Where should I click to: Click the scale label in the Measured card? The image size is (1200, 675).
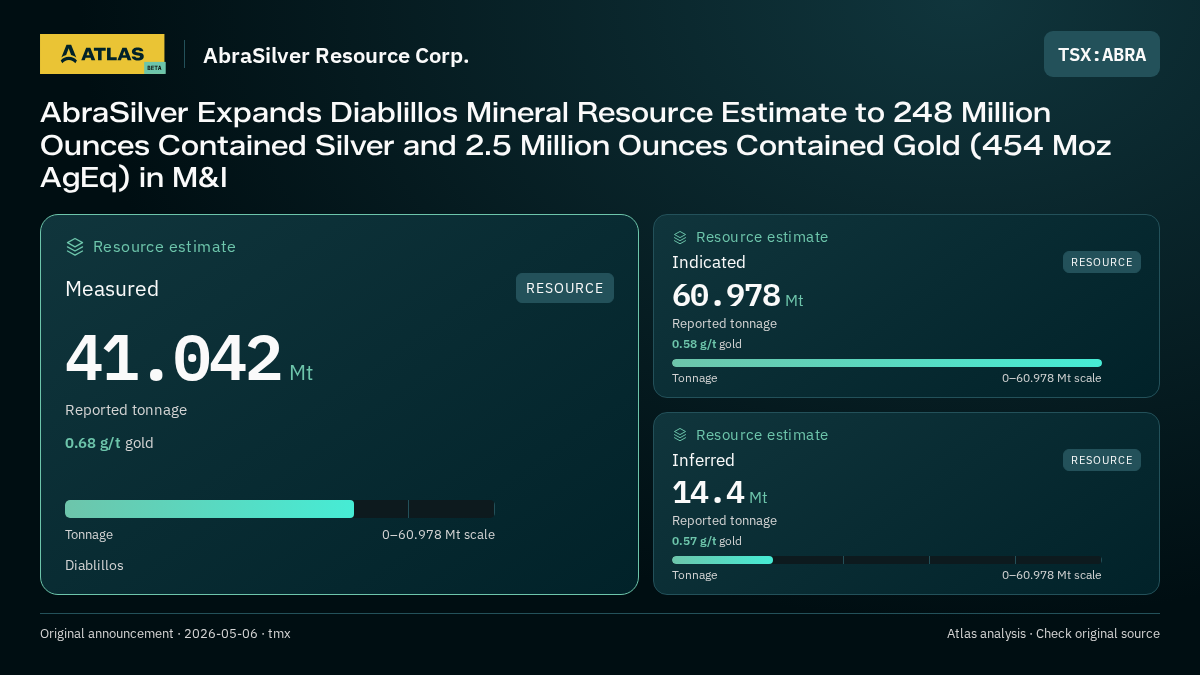438,535
